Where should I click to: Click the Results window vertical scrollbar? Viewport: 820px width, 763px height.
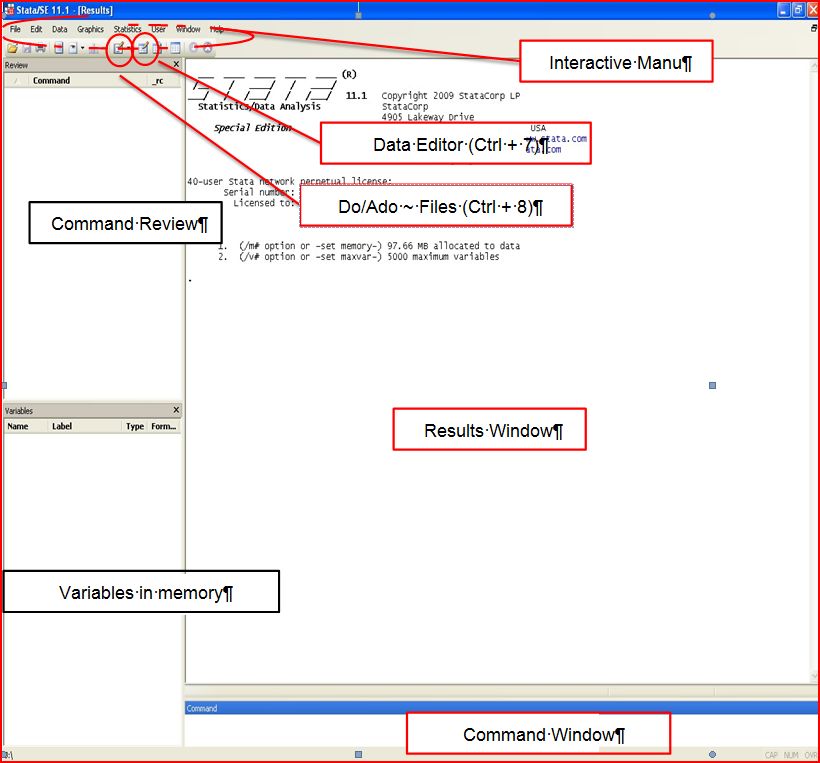815,370
